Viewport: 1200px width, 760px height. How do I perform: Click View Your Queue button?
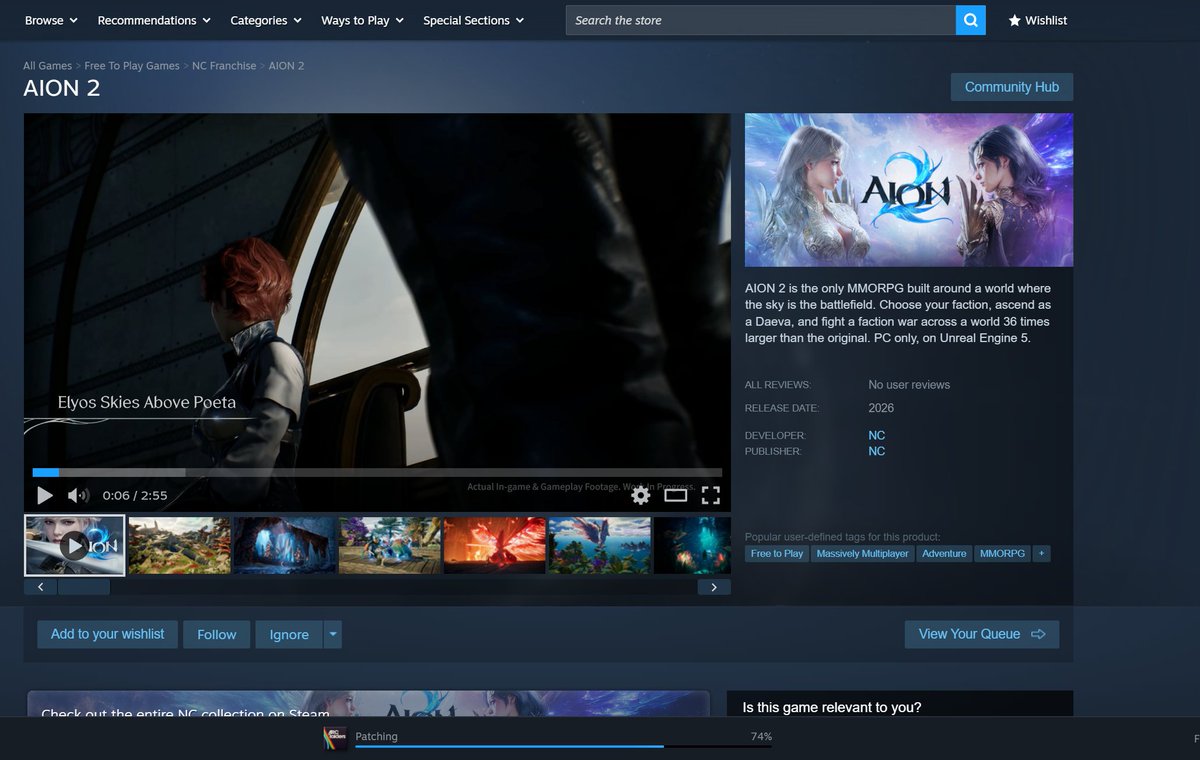pos(982,634)
